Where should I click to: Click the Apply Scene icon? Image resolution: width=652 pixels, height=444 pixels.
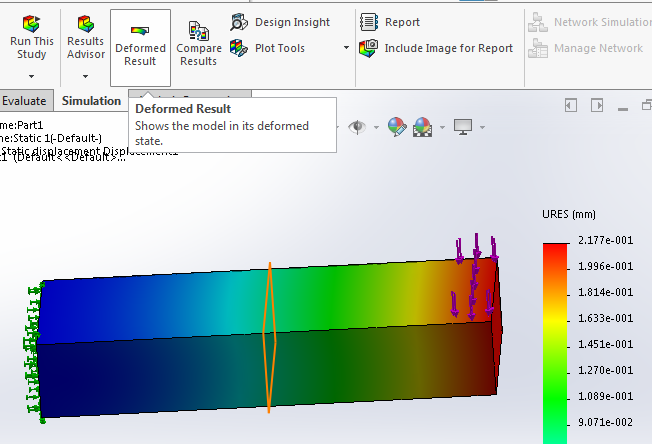(422, 127)
